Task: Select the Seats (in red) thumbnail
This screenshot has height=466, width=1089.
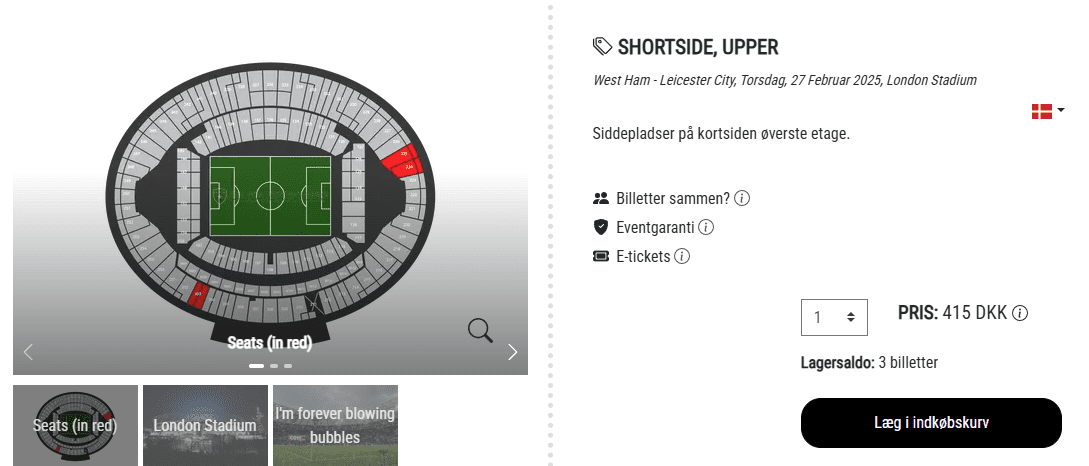Action: tap(75, 425)
